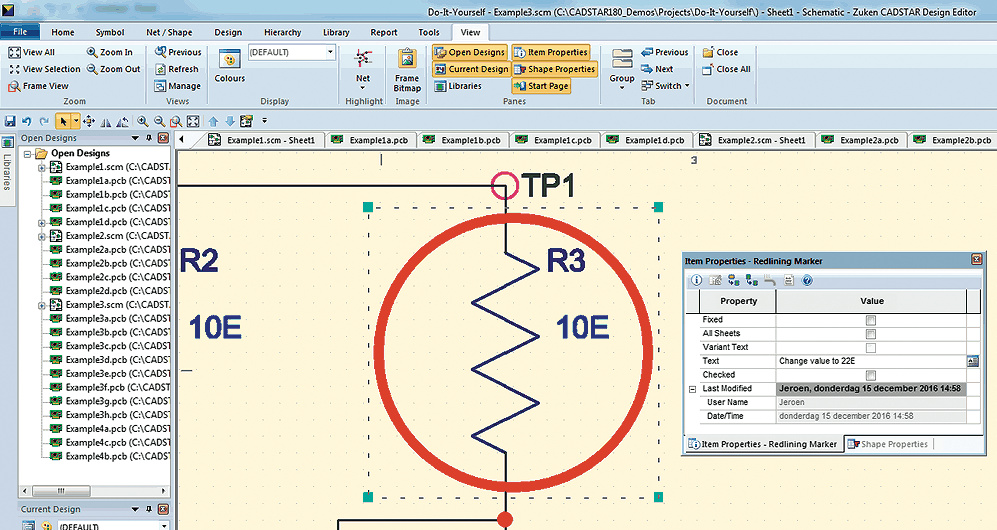The width and height of the screenshot is (997, 530).
Task: Toggle the Fixed checkbox
Action: 870,320
